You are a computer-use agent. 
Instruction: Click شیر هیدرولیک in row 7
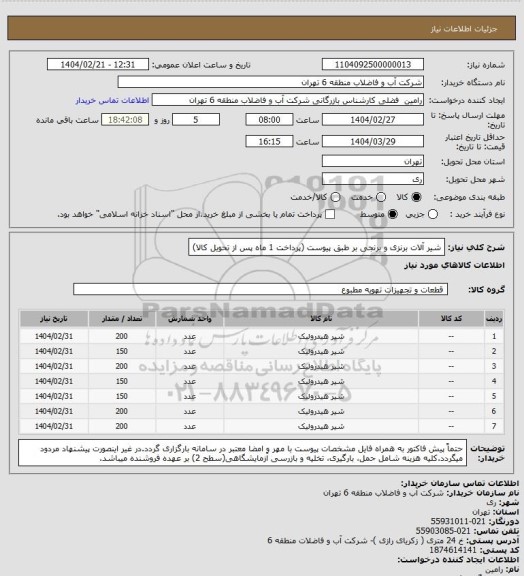tap(321, 426)
